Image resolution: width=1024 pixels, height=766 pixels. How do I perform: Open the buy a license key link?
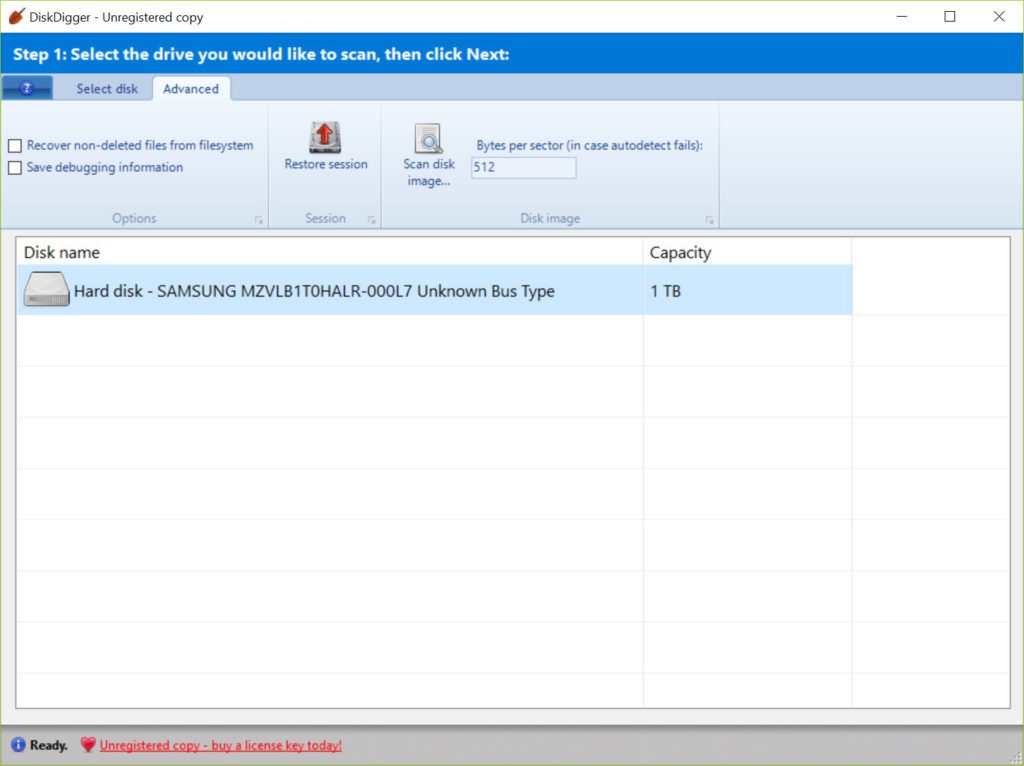coord(221,745)
